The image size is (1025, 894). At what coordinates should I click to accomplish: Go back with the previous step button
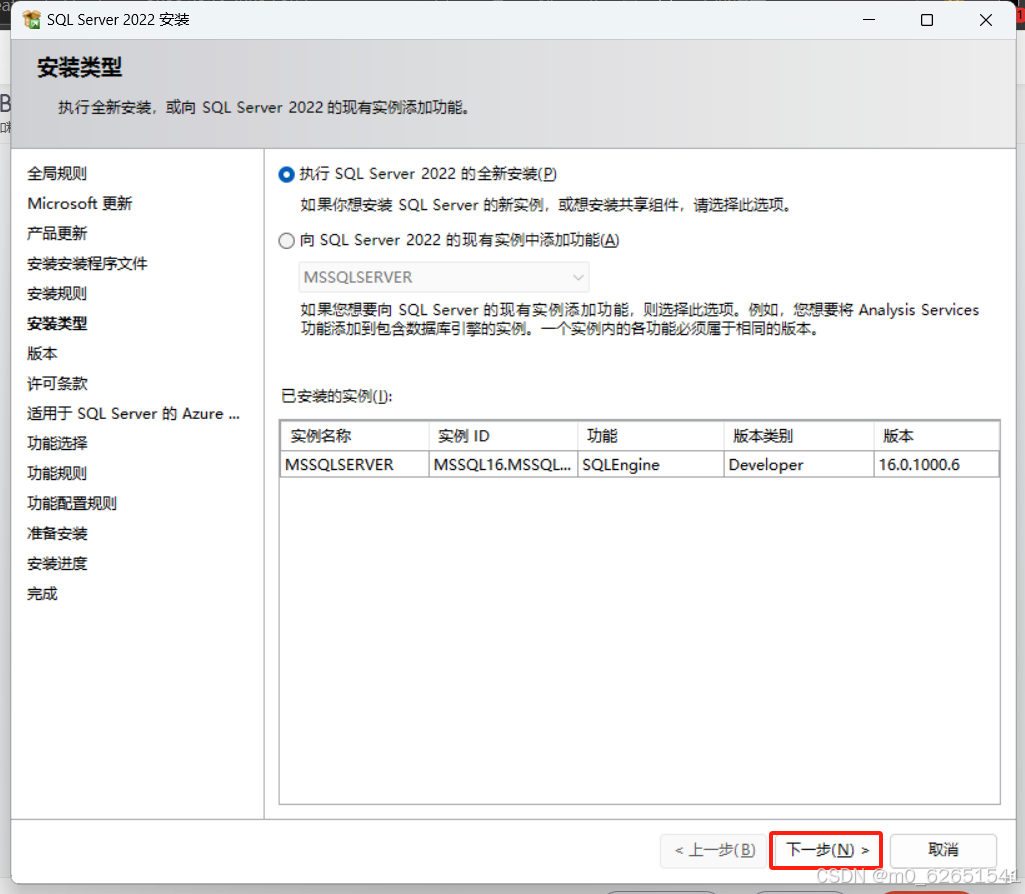click(714, 850)
